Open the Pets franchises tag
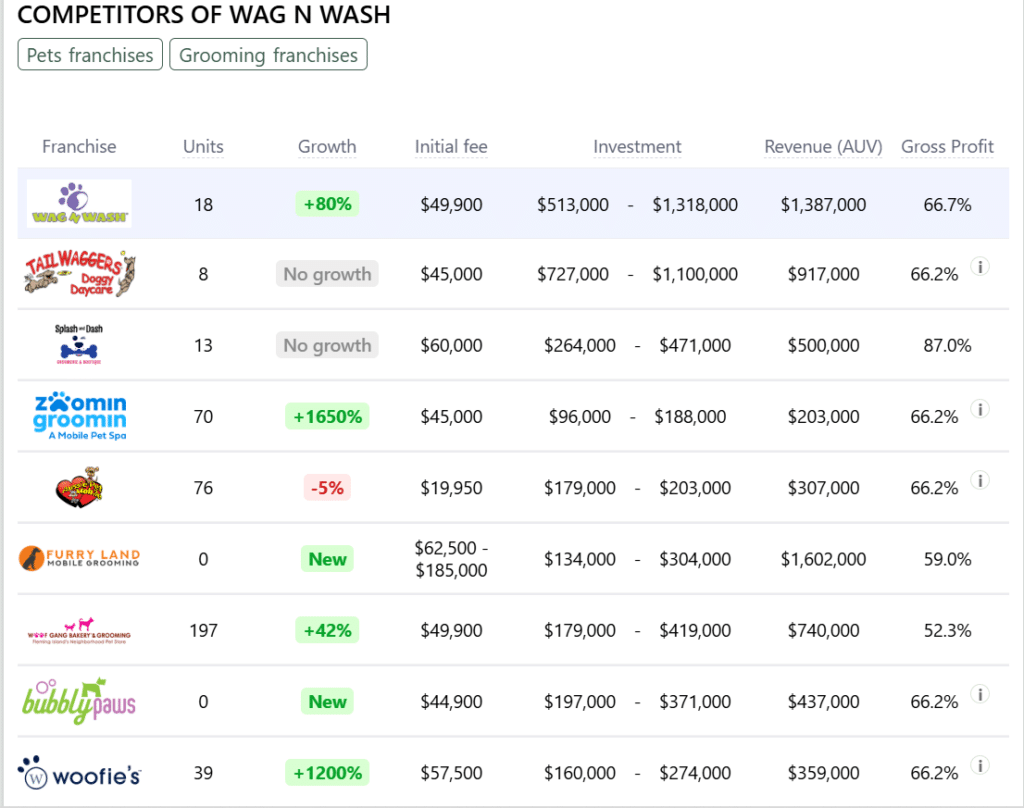This screenshot has height=808, width=1024. pyautogui.click(x=90, y=55)
